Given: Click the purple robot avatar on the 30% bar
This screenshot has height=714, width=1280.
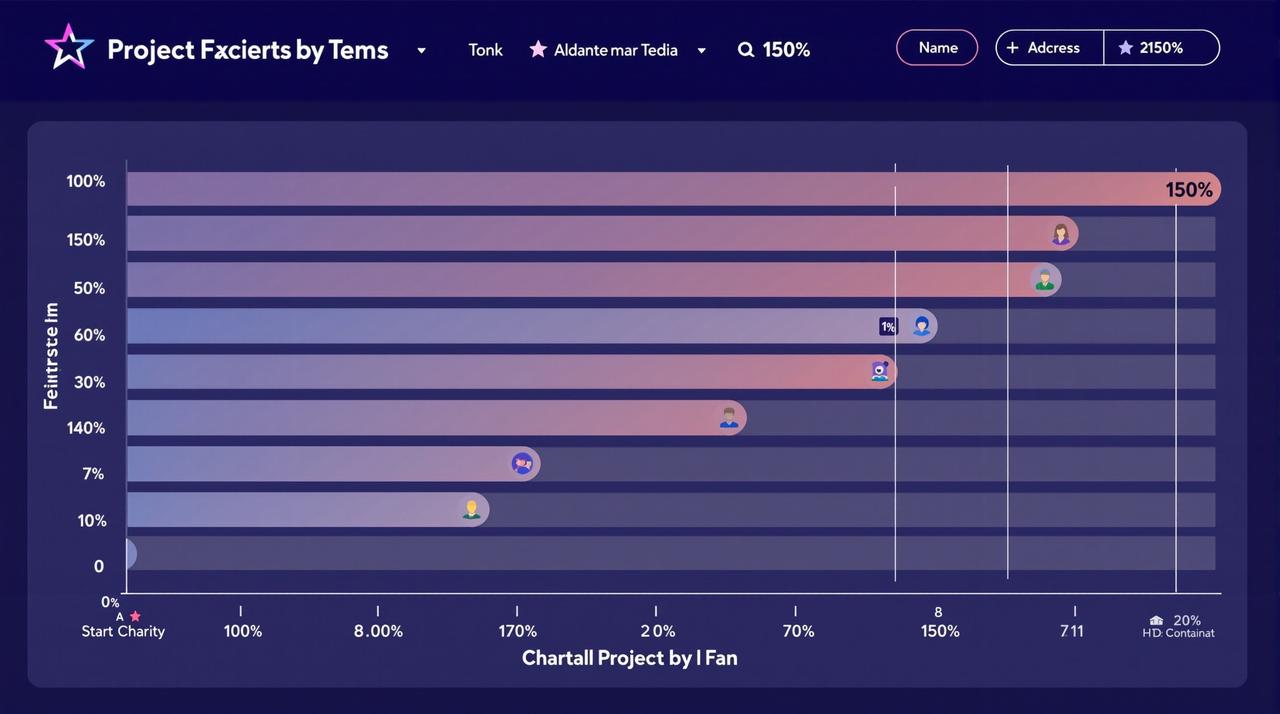Looking at the screenshot, I should (x=880, y=372).
